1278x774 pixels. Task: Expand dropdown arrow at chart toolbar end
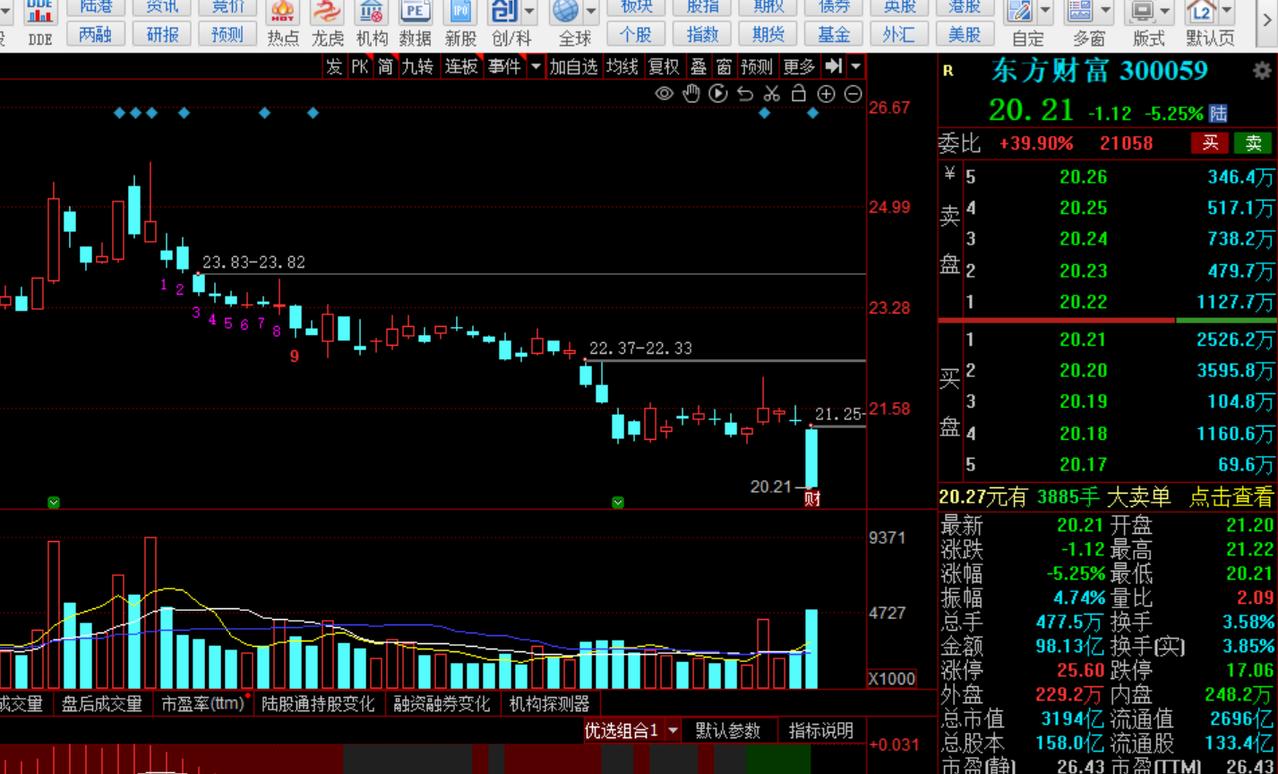(856, 66)
